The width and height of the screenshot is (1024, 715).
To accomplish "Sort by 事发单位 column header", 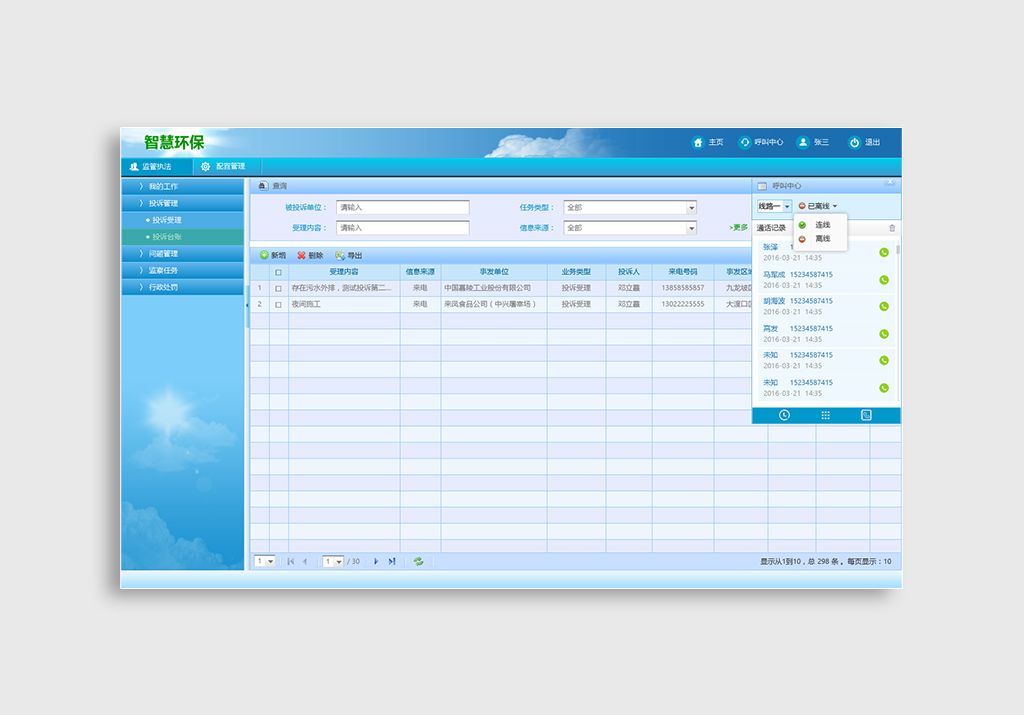I will [494, 272].
